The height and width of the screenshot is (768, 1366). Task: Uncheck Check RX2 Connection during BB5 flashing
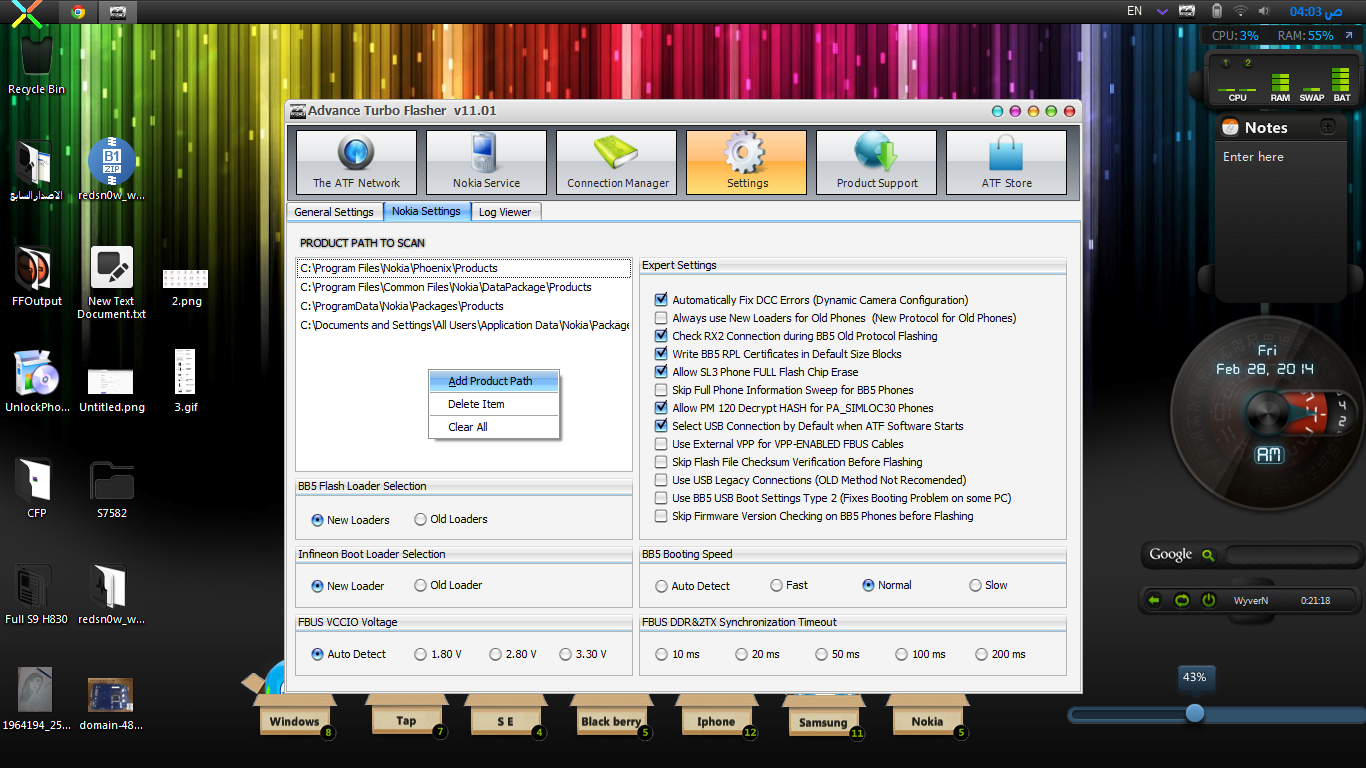[x=661, y=336]
